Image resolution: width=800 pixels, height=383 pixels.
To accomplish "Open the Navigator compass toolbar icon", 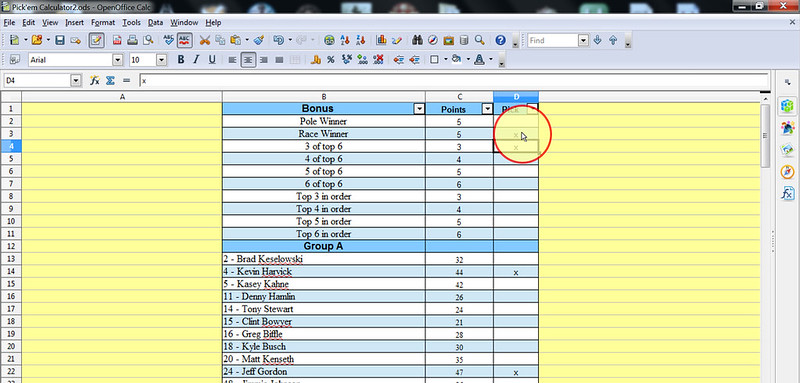I will 433,40.
